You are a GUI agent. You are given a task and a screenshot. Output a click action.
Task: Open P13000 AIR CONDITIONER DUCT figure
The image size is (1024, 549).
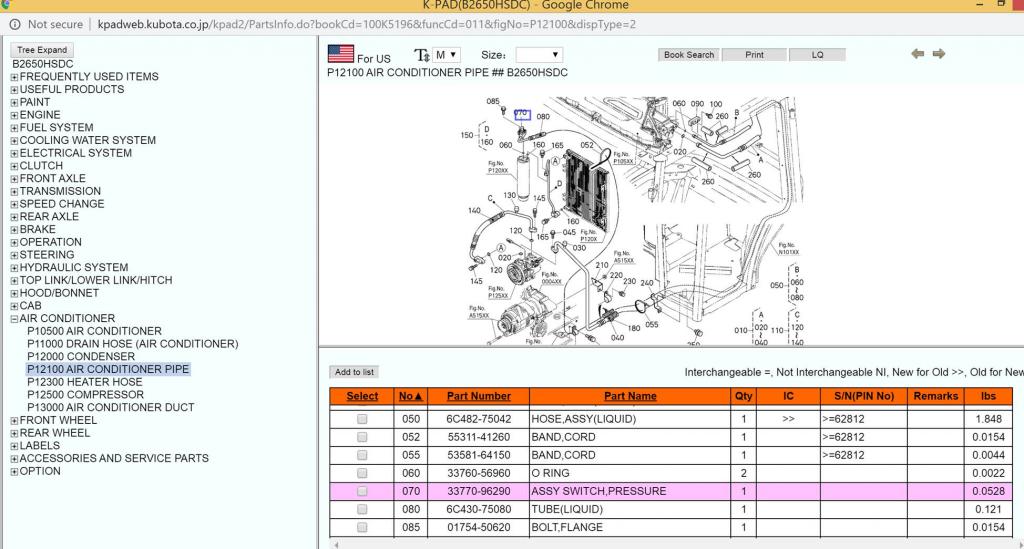click(x=110, y=407)
